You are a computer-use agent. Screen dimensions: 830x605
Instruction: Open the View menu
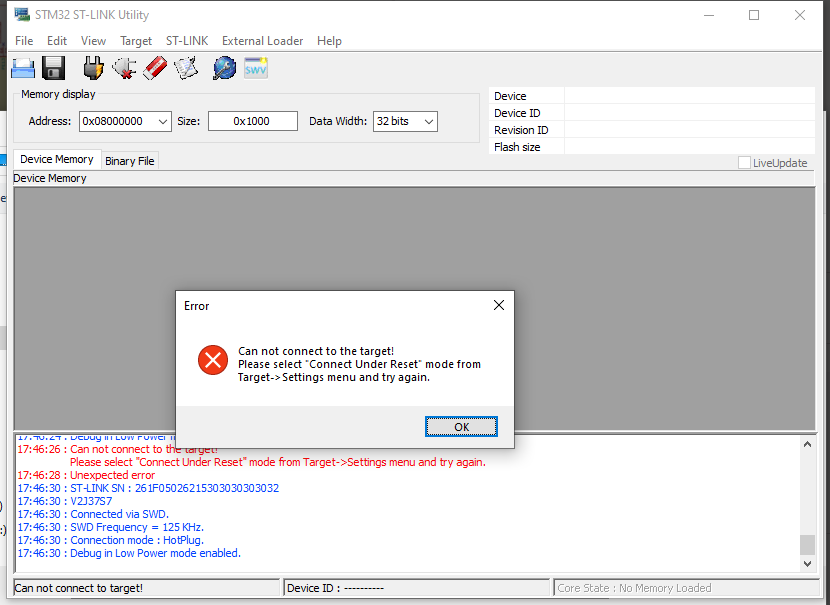93,41
